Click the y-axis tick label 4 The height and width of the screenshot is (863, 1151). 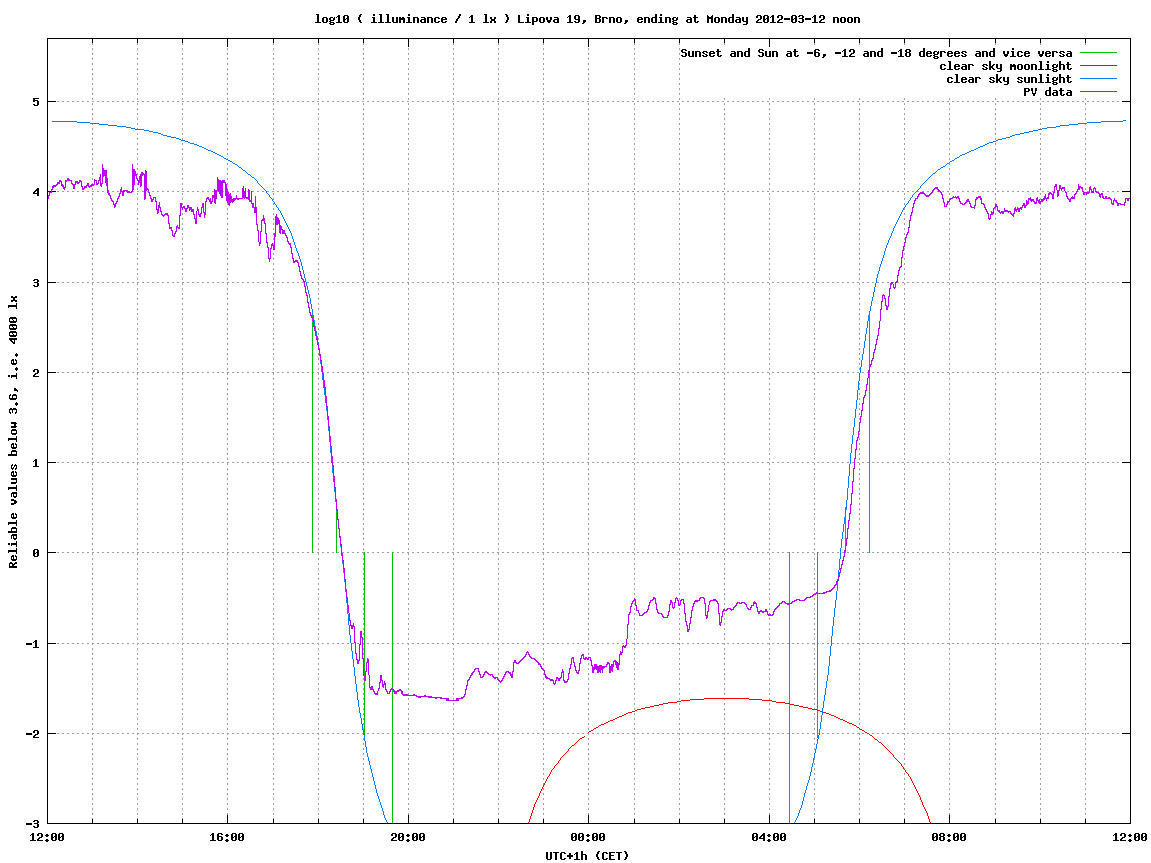[x=35, y=192]
